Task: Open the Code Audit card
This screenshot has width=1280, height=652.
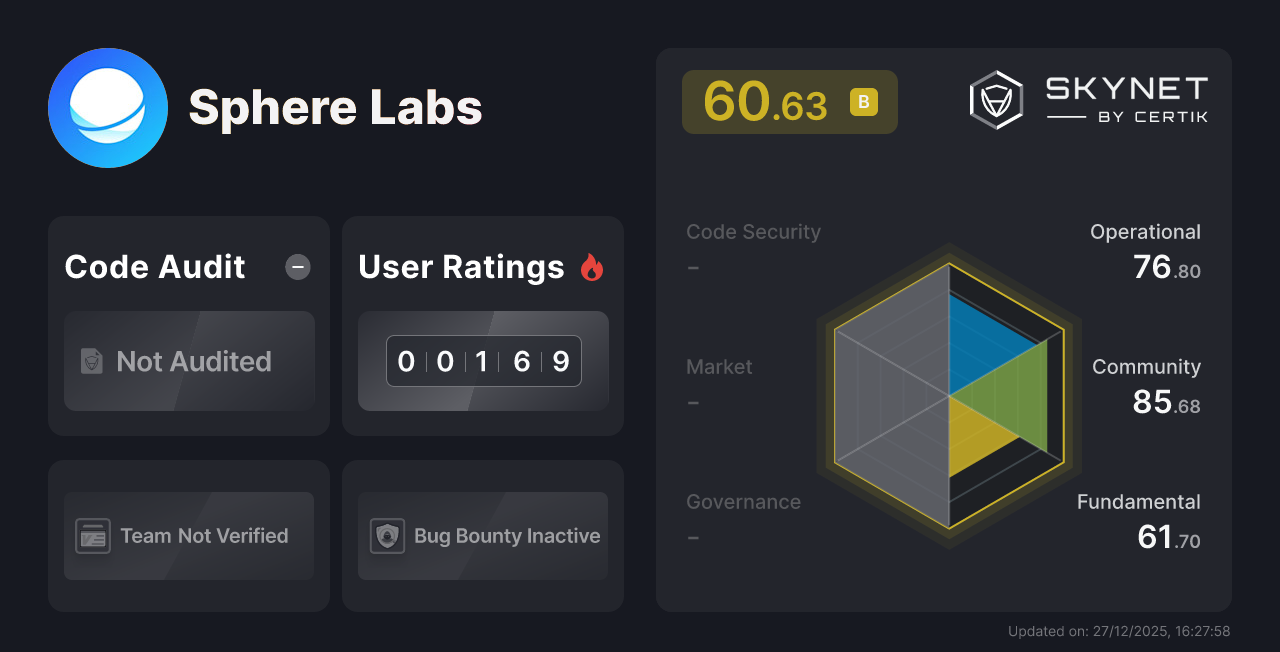Action: tap(189, 325)
